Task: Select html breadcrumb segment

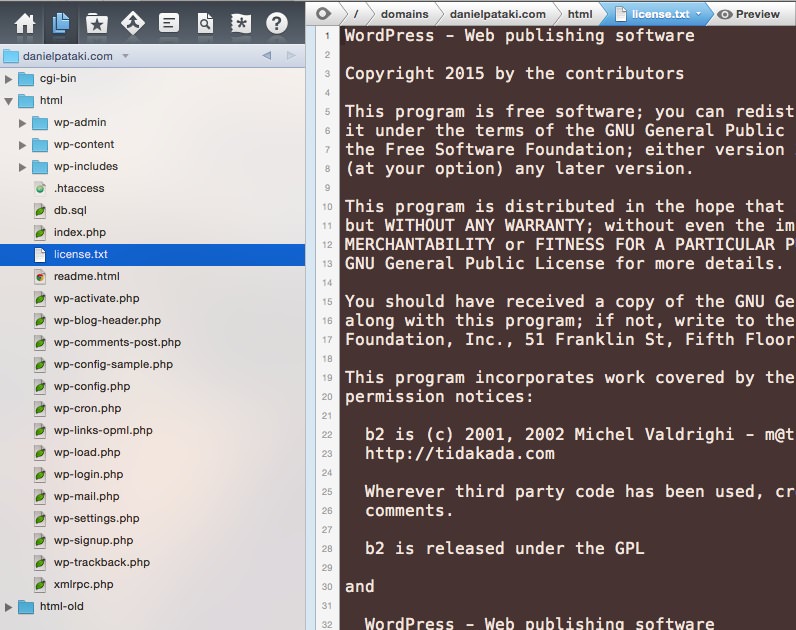Action: click(x=580, y=14)
